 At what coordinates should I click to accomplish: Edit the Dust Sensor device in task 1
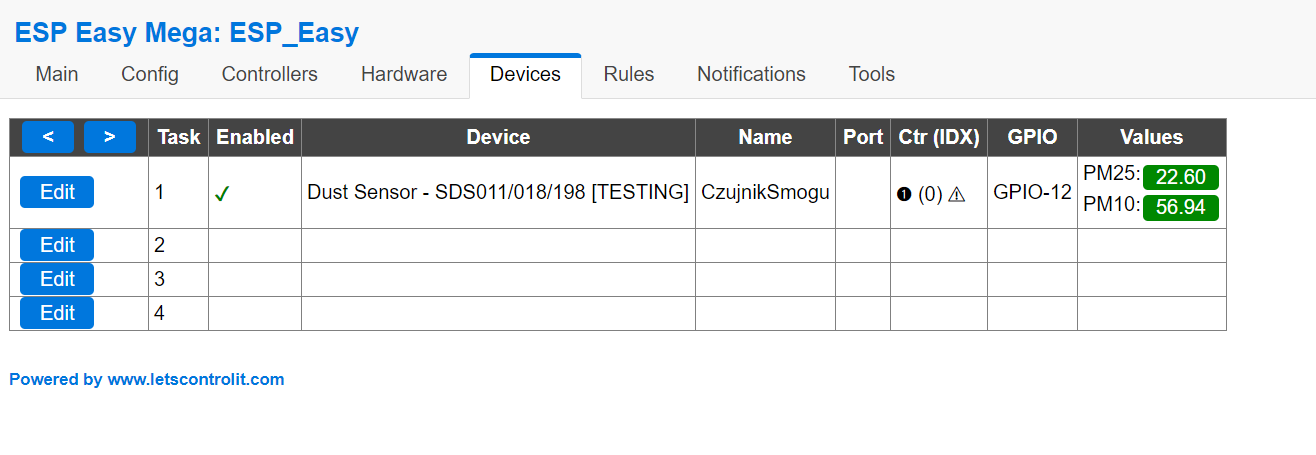57,192
